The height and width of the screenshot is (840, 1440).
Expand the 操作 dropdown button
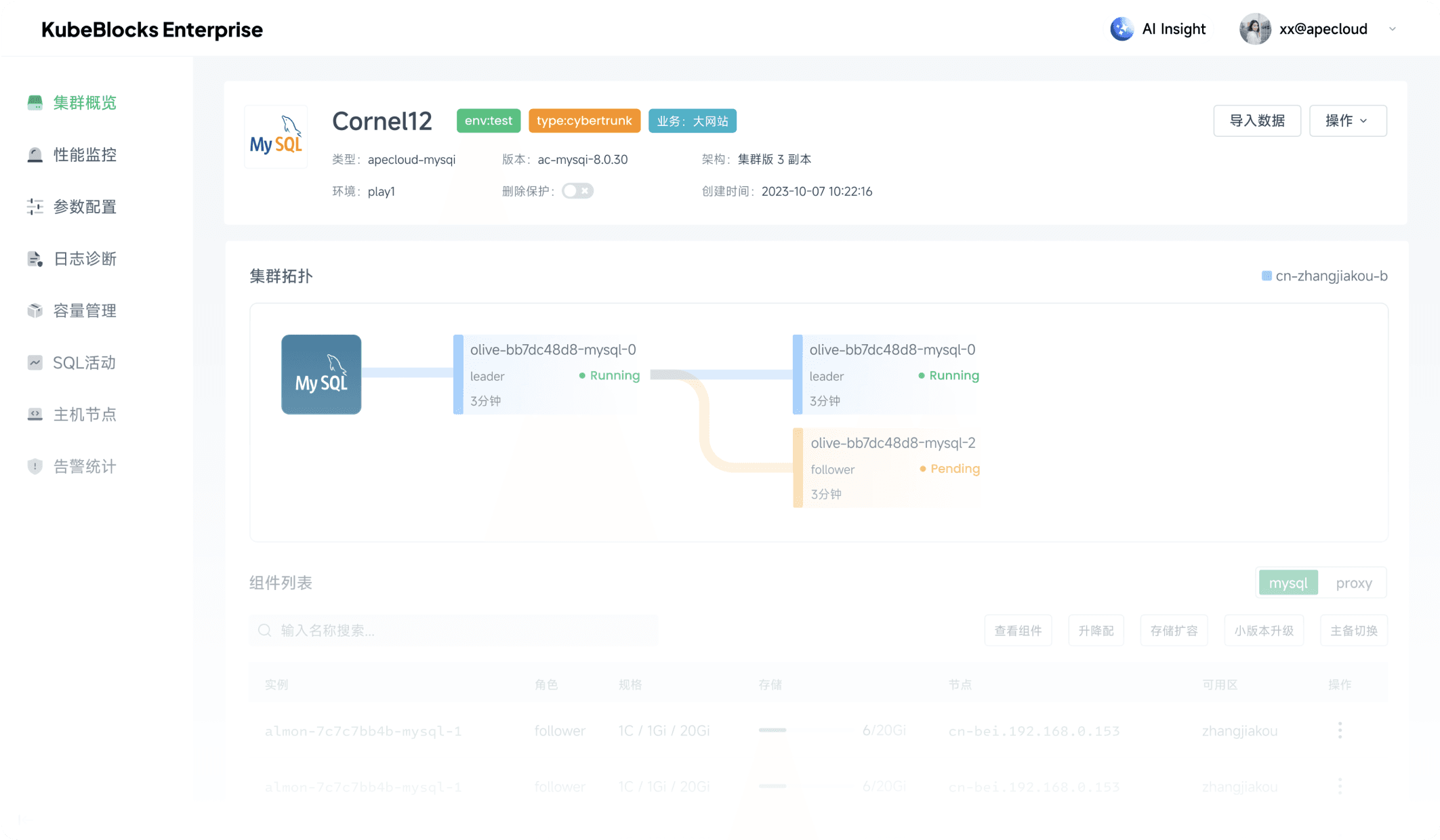click(x=1347, y=121)
